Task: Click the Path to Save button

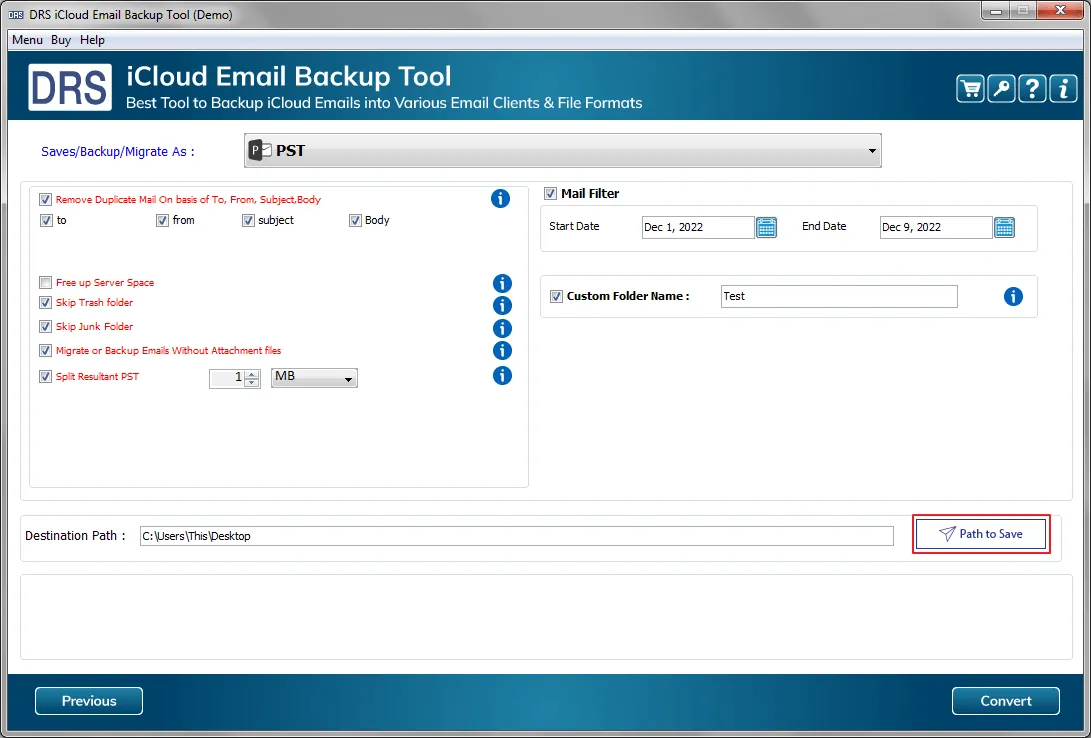Action: coord(981,534)
